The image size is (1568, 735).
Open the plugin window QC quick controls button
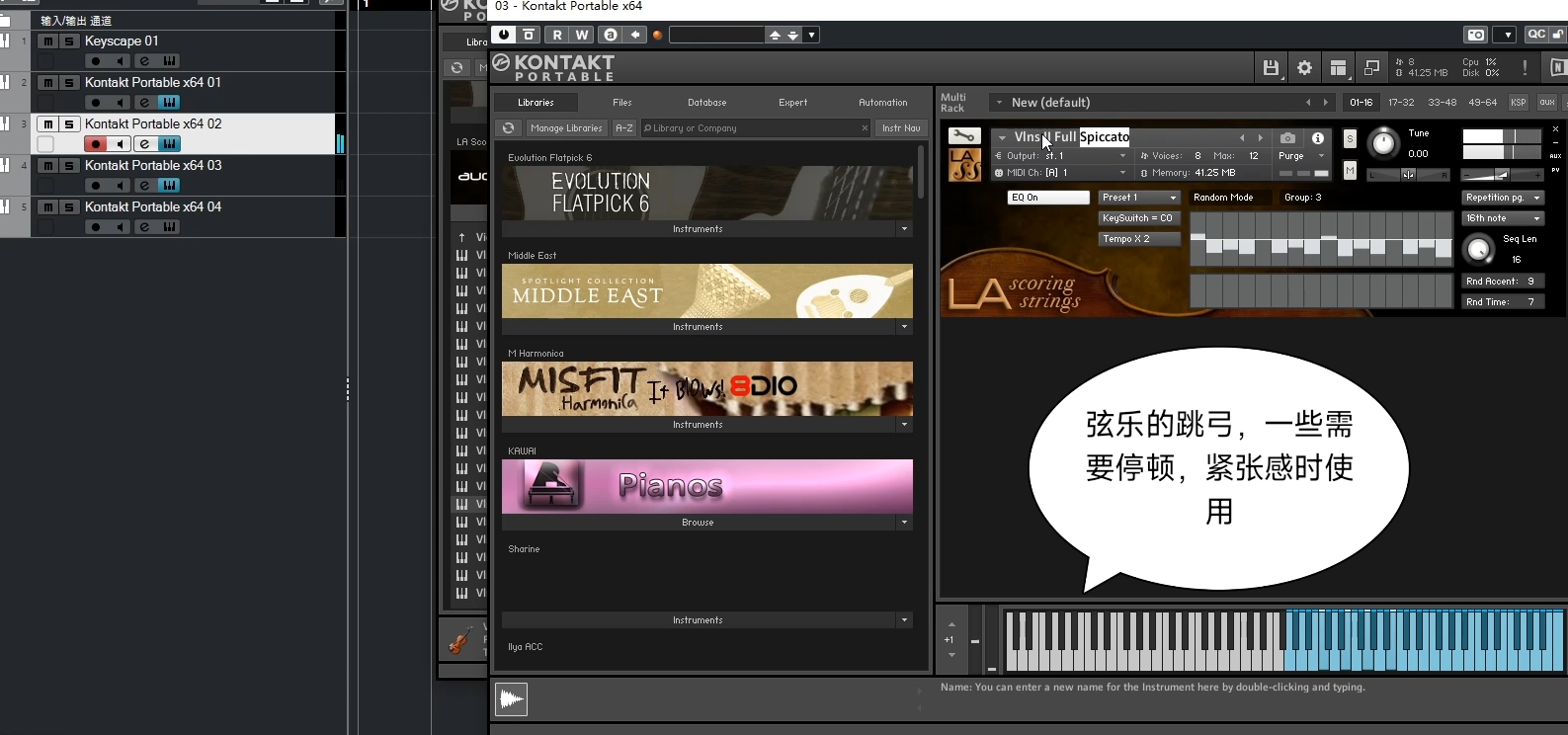[1536, 35]
